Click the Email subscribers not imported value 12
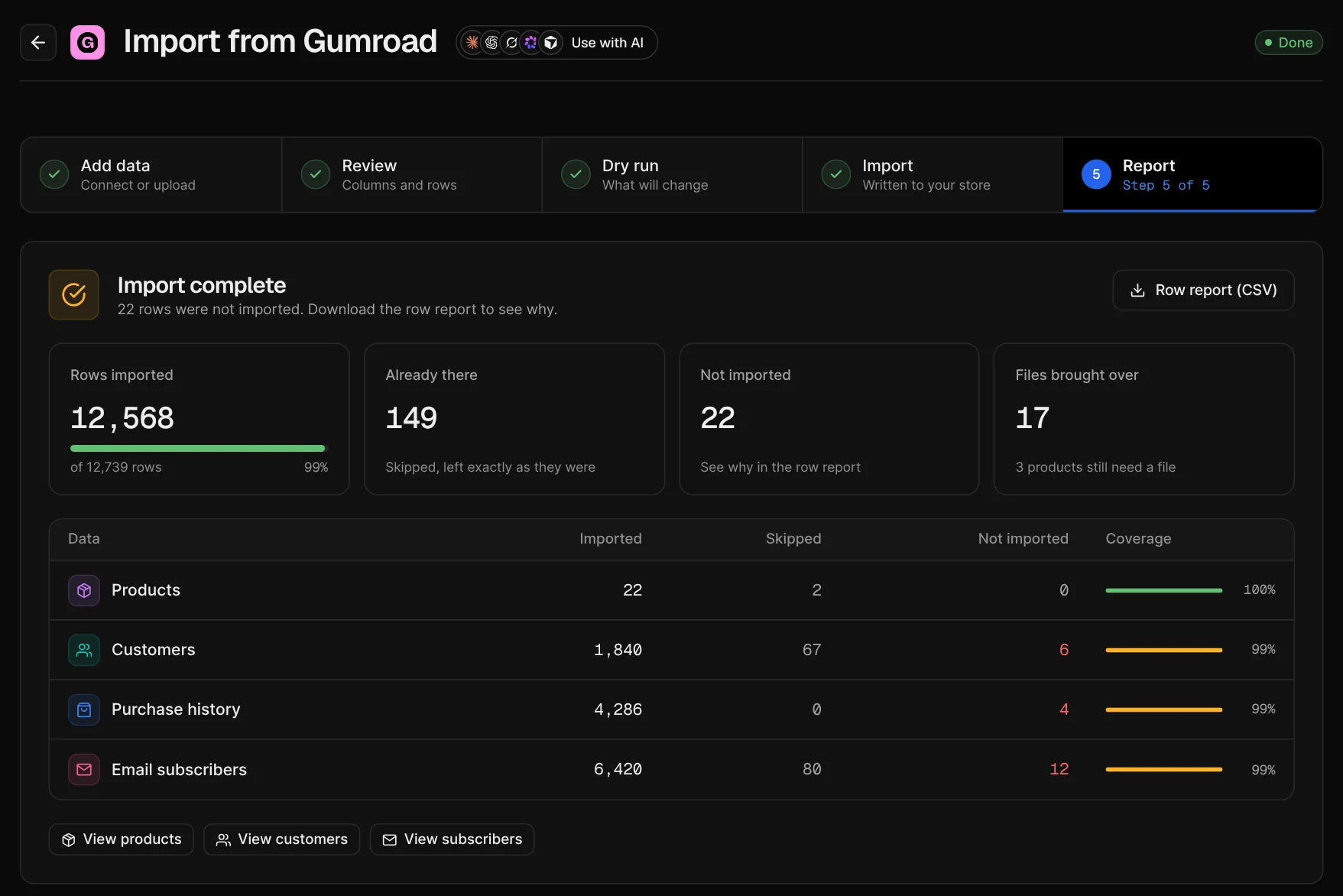Viewport: 1343px width, 896px height. (1059, 769)
